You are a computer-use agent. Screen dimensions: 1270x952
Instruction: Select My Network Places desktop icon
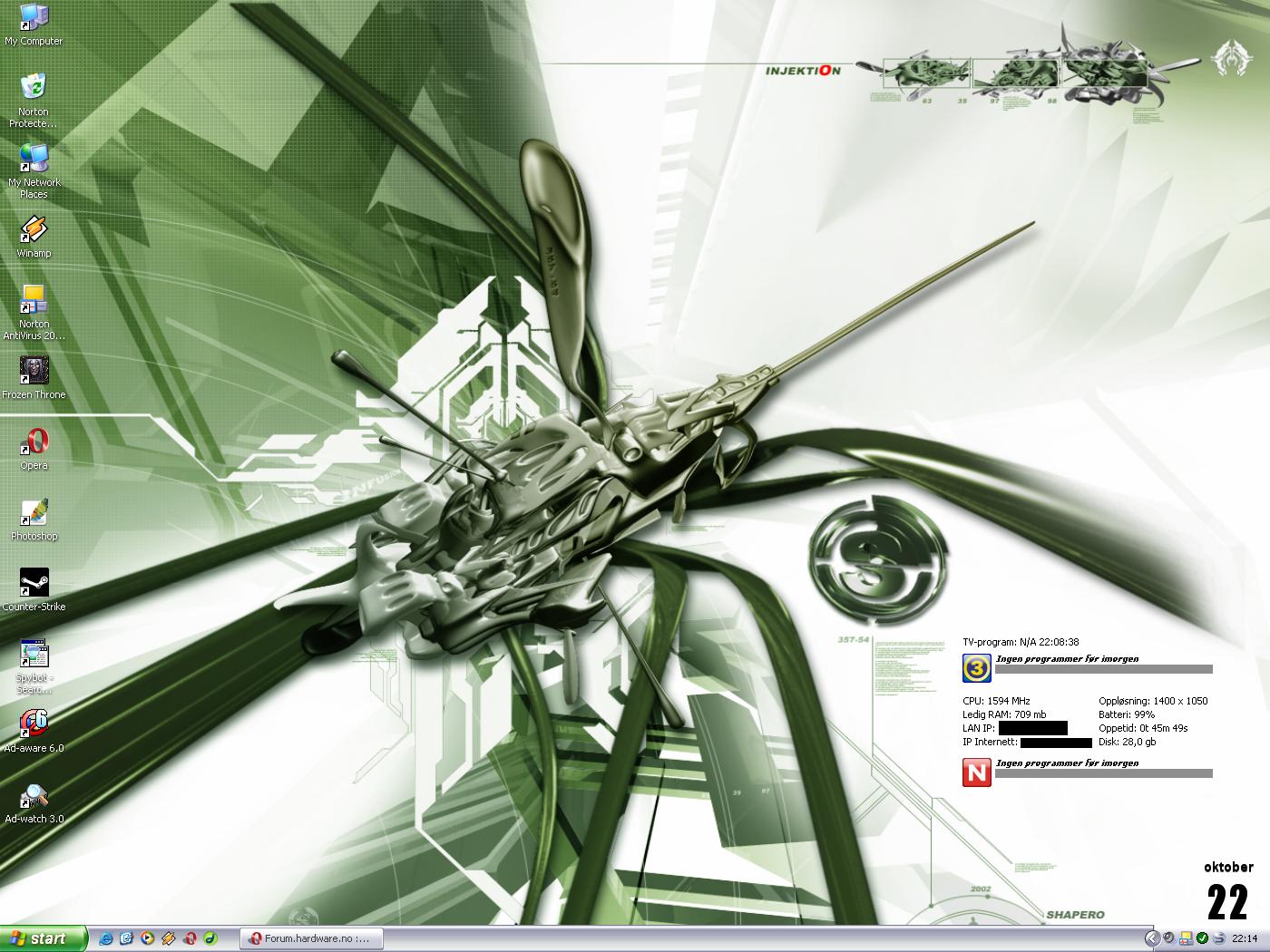coord(34,170)
